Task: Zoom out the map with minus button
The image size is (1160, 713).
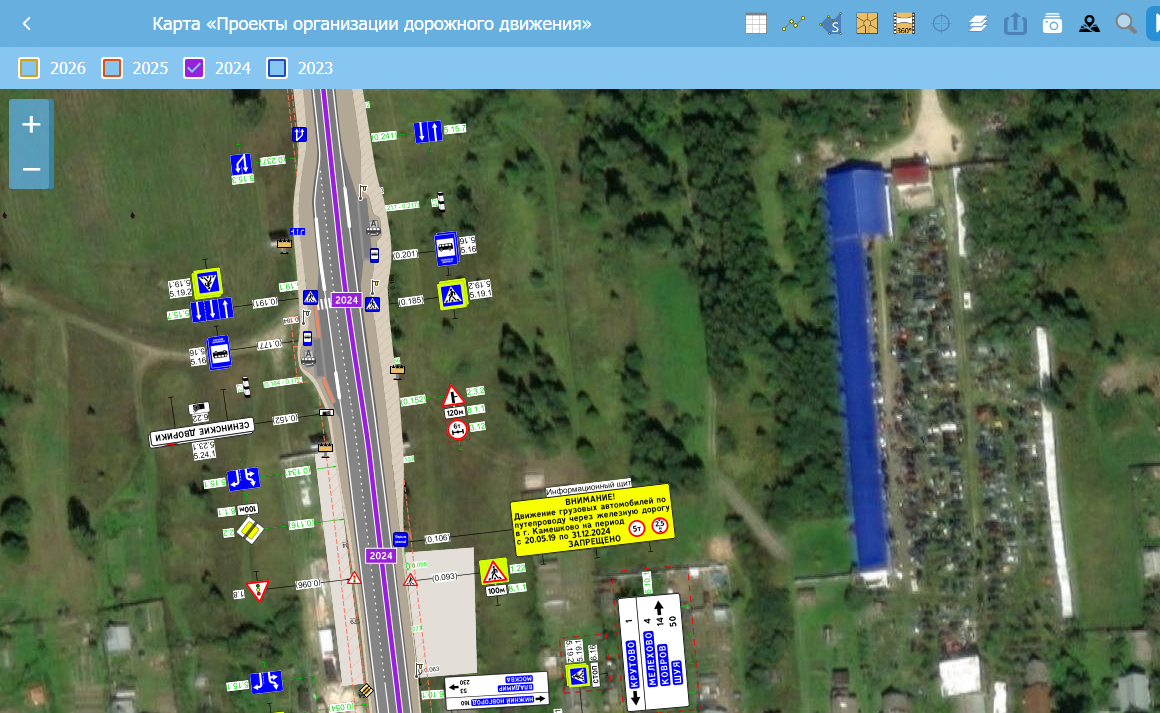Action: [x=31, y=169]
